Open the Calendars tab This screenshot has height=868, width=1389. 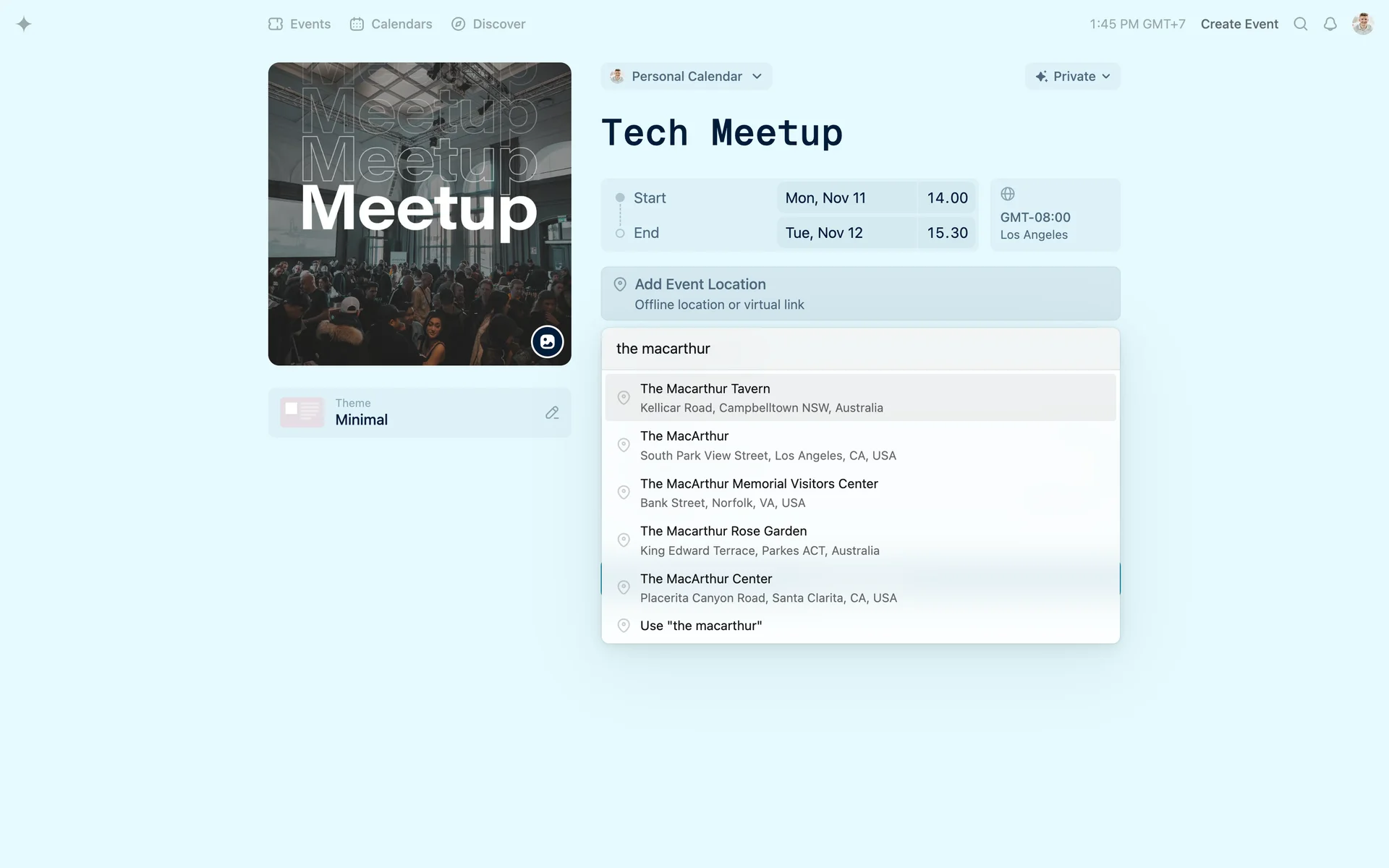click(x=391, y=24)
